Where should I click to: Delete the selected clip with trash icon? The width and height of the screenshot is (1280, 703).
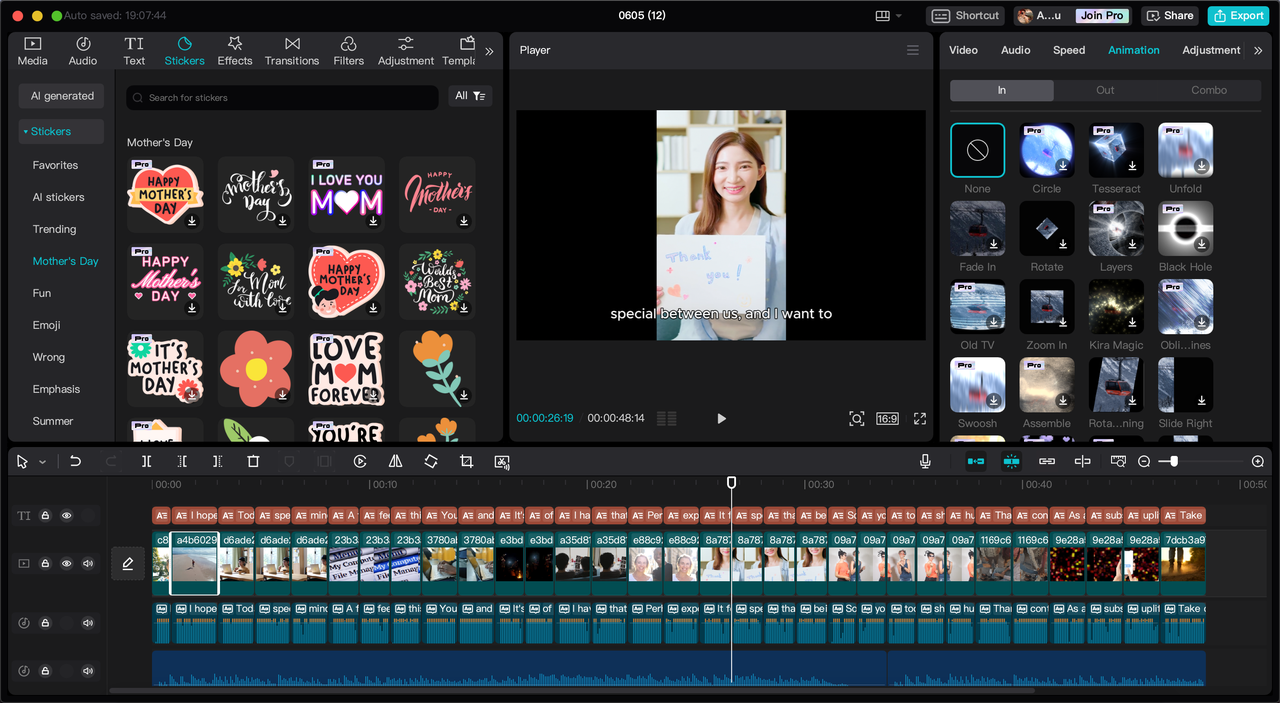[253, 461]
